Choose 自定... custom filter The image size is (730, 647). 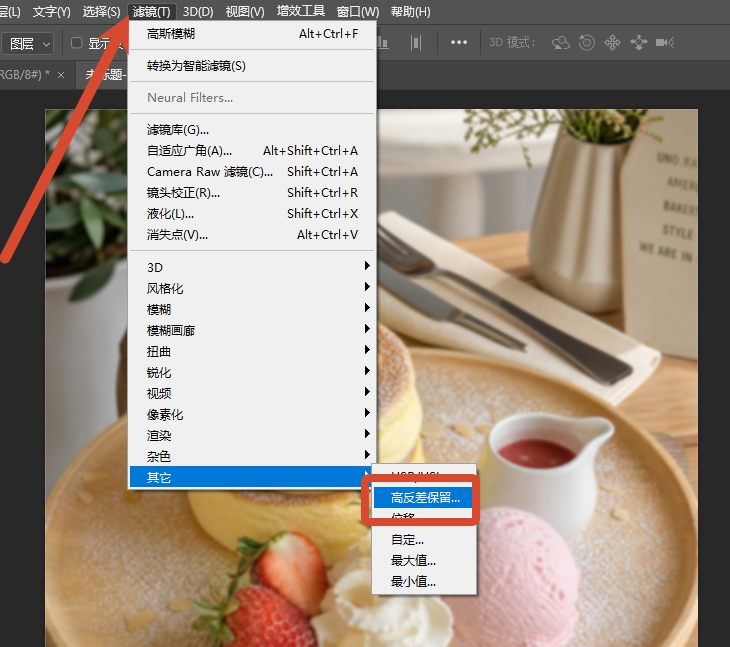coord(424,540)
